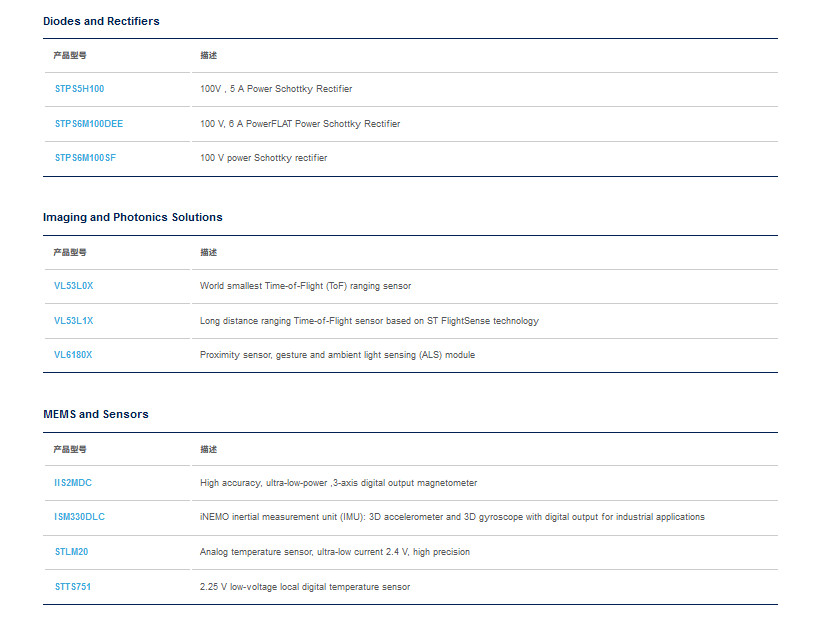Screen dimensions: 822x623
Task: Click '2.25 V low-voltage local digital temperature sensor'
Action: (305, 587)
